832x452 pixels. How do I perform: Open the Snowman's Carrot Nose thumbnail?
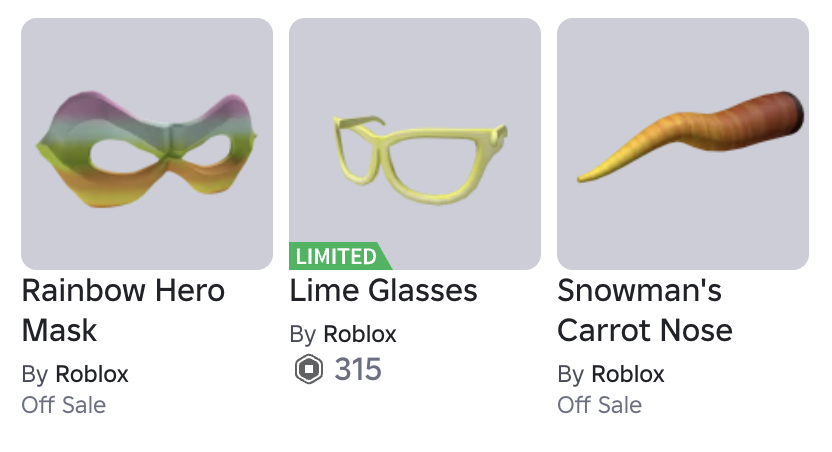(x=683, y=144)
